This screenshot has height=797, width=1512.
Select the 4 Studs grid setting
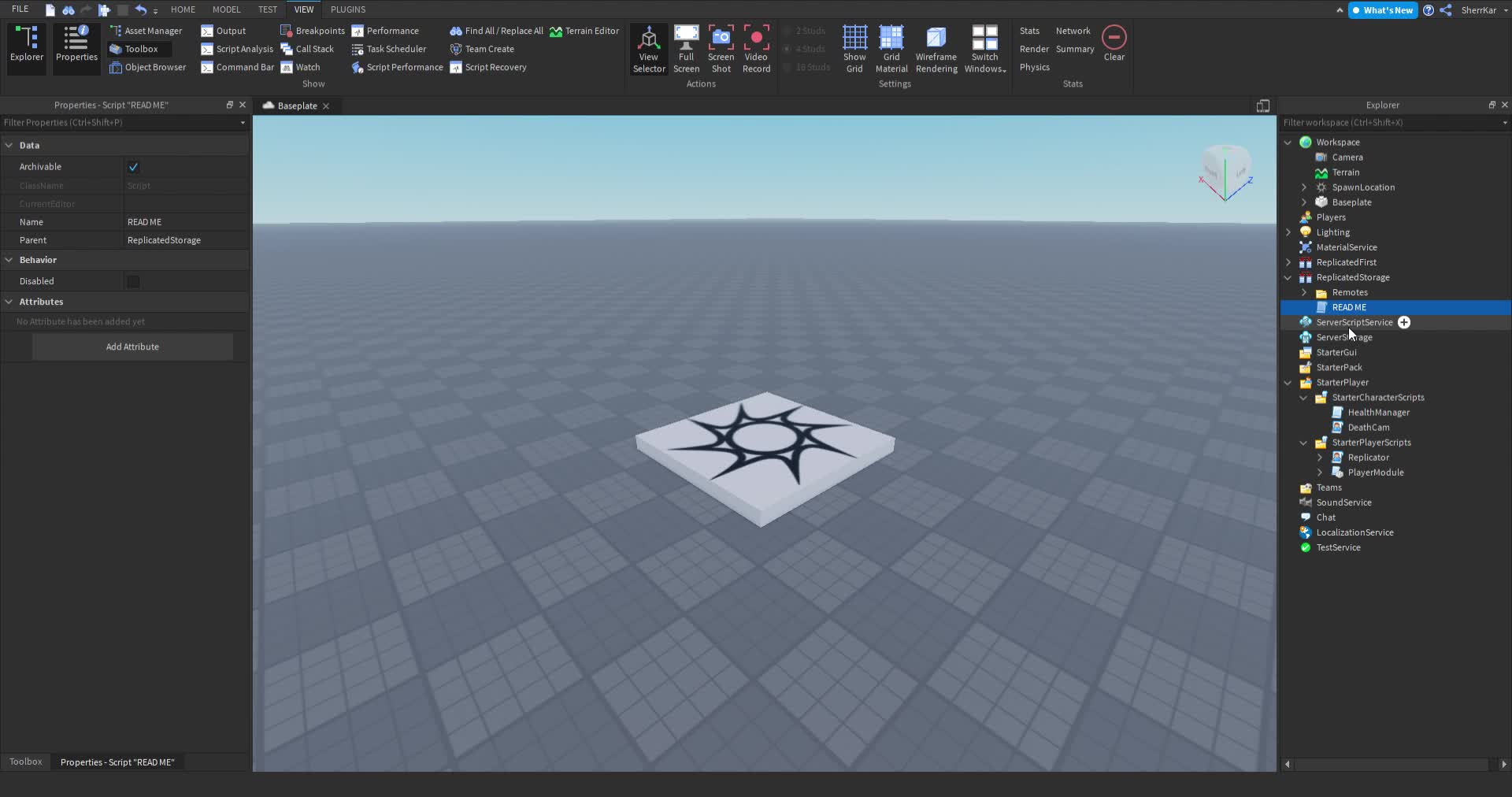[806, 49]
